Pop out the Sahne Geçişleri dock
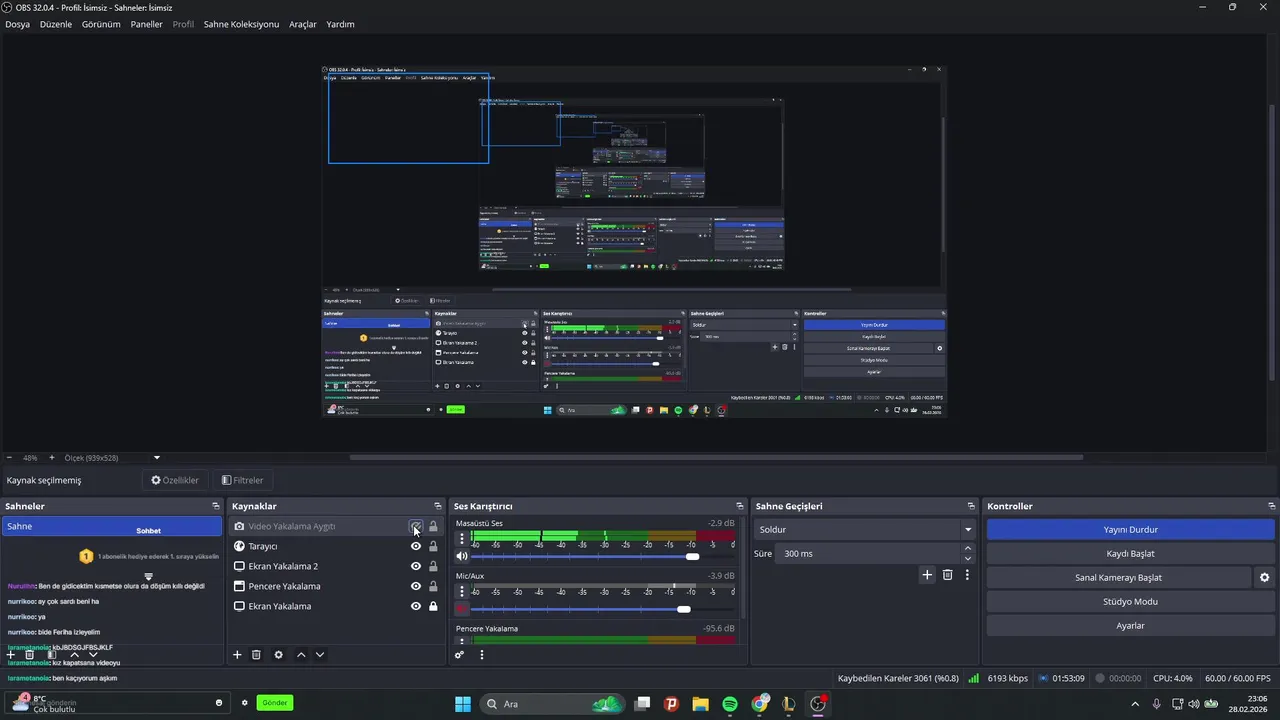1280x720 pixels. [971, 506]
